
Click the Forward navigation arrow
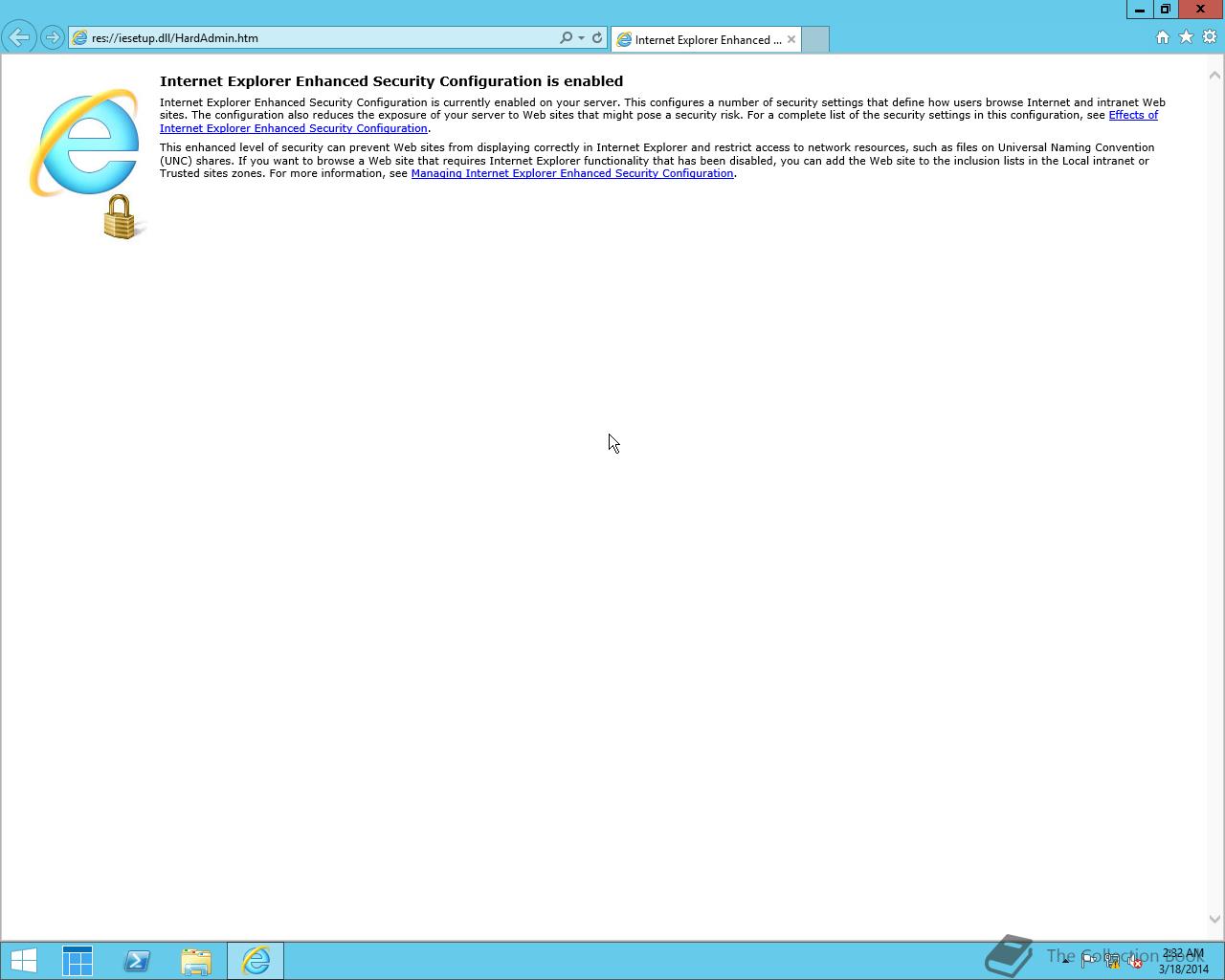coord(53,38)
